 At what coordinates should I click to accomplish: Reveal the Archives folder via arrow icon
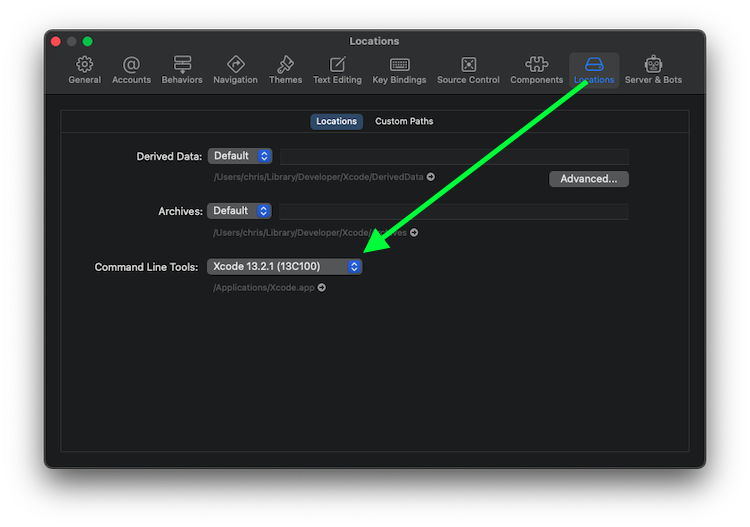tap(414, 232)
